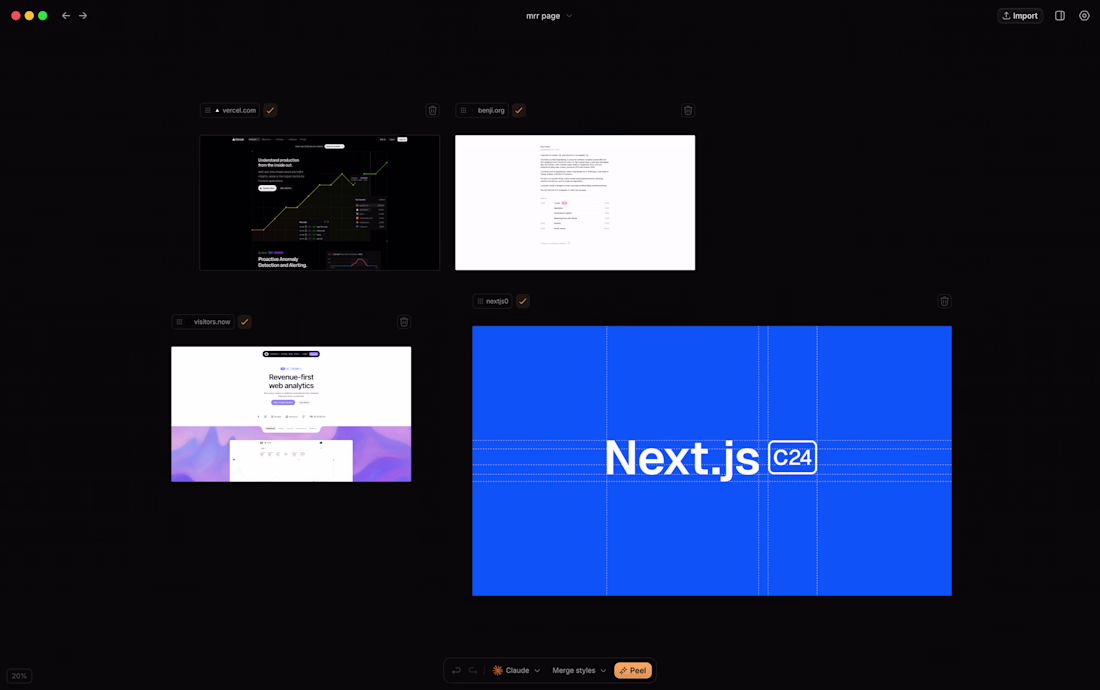Viewport: 1100px width, 690px height.
Task: Open the benji.org screenshot thumbnail
Action: point(575,203)
